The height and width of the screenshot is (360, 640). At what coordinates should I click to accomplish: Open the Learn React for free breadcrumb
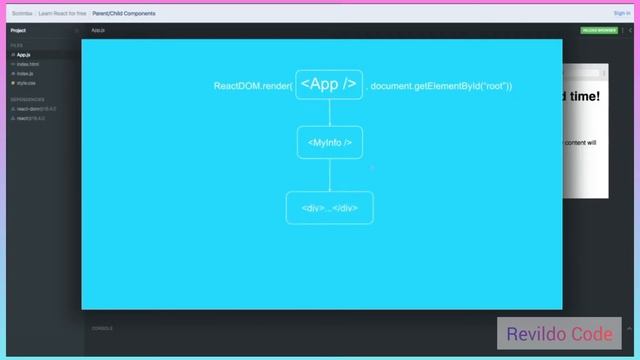[62, 13]
